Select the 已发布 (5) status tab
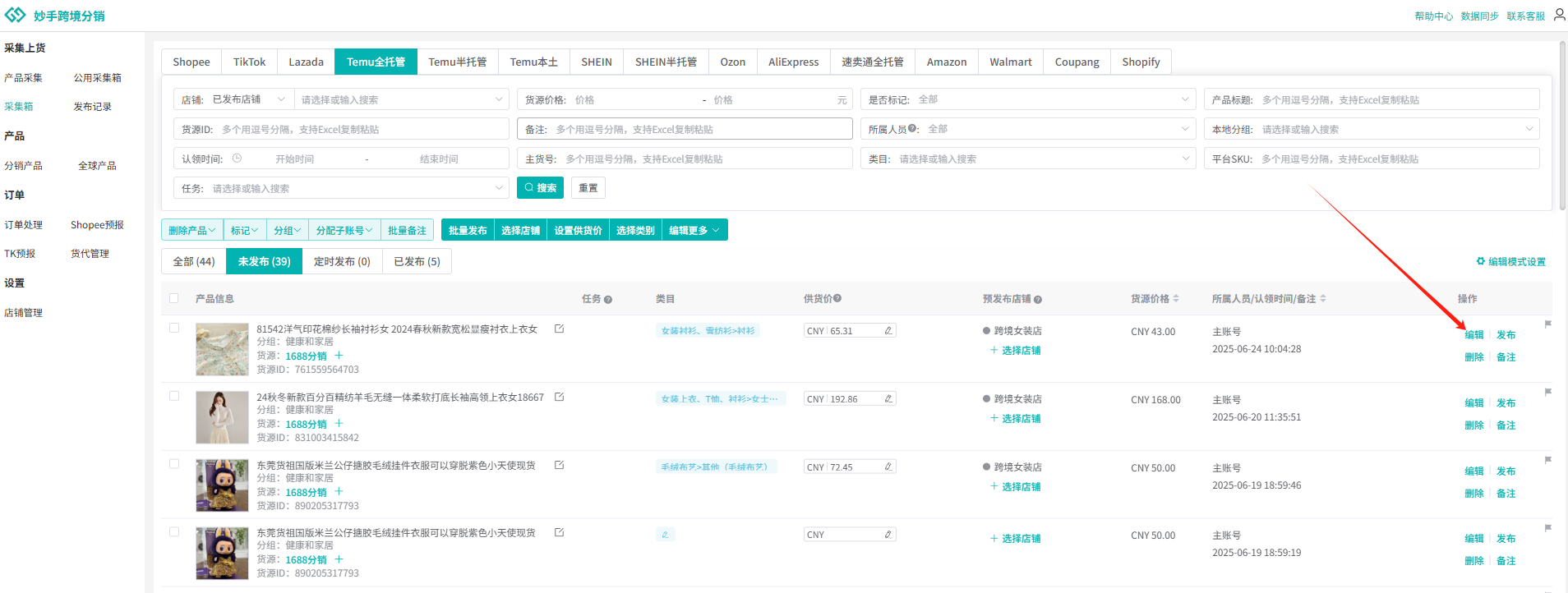Screen dimensions: 1568x593 tap(417, 261)
